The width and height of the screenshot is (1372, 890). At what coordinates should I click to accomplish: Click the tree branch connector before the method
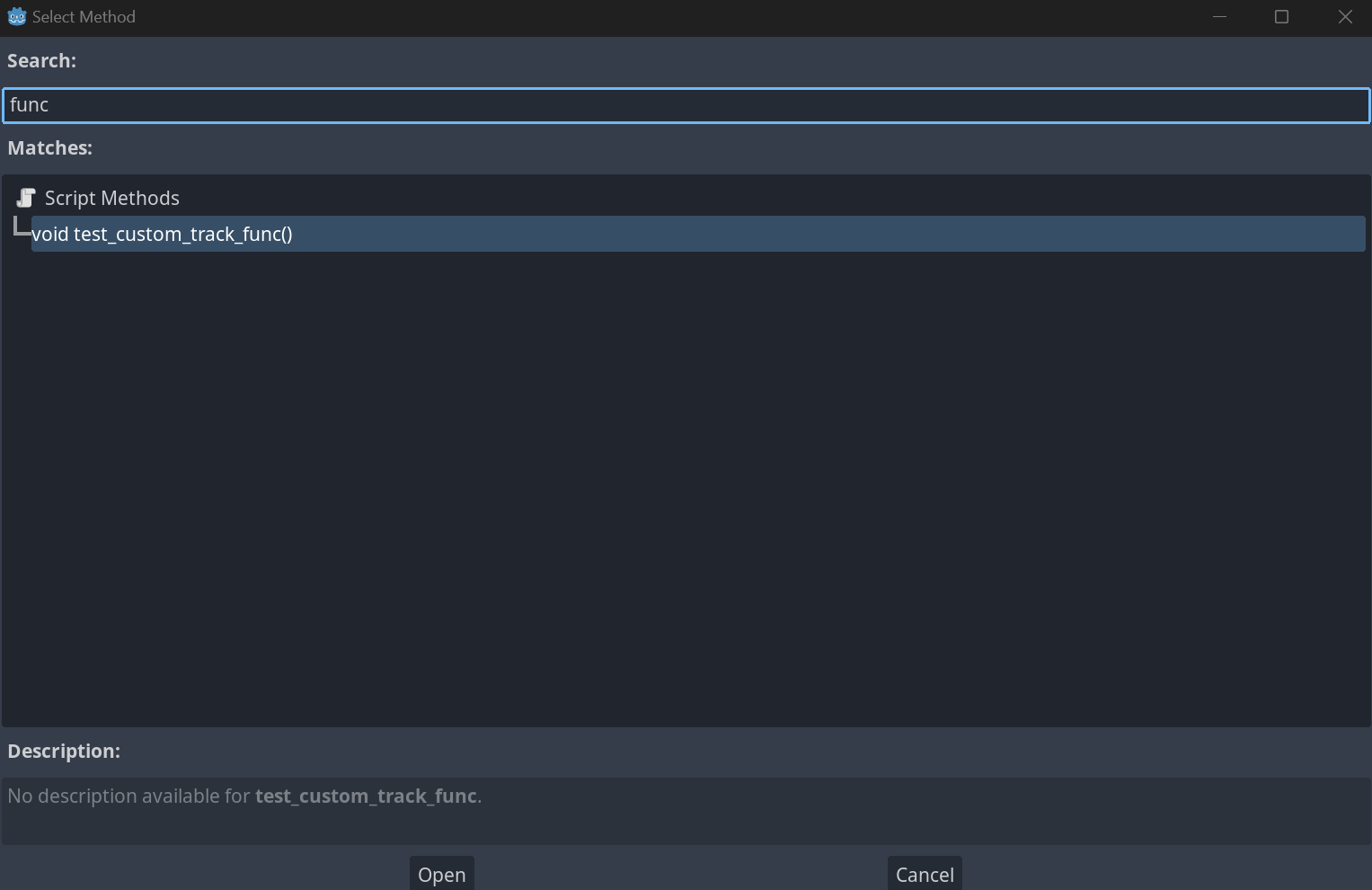click(x=20, y=227)
